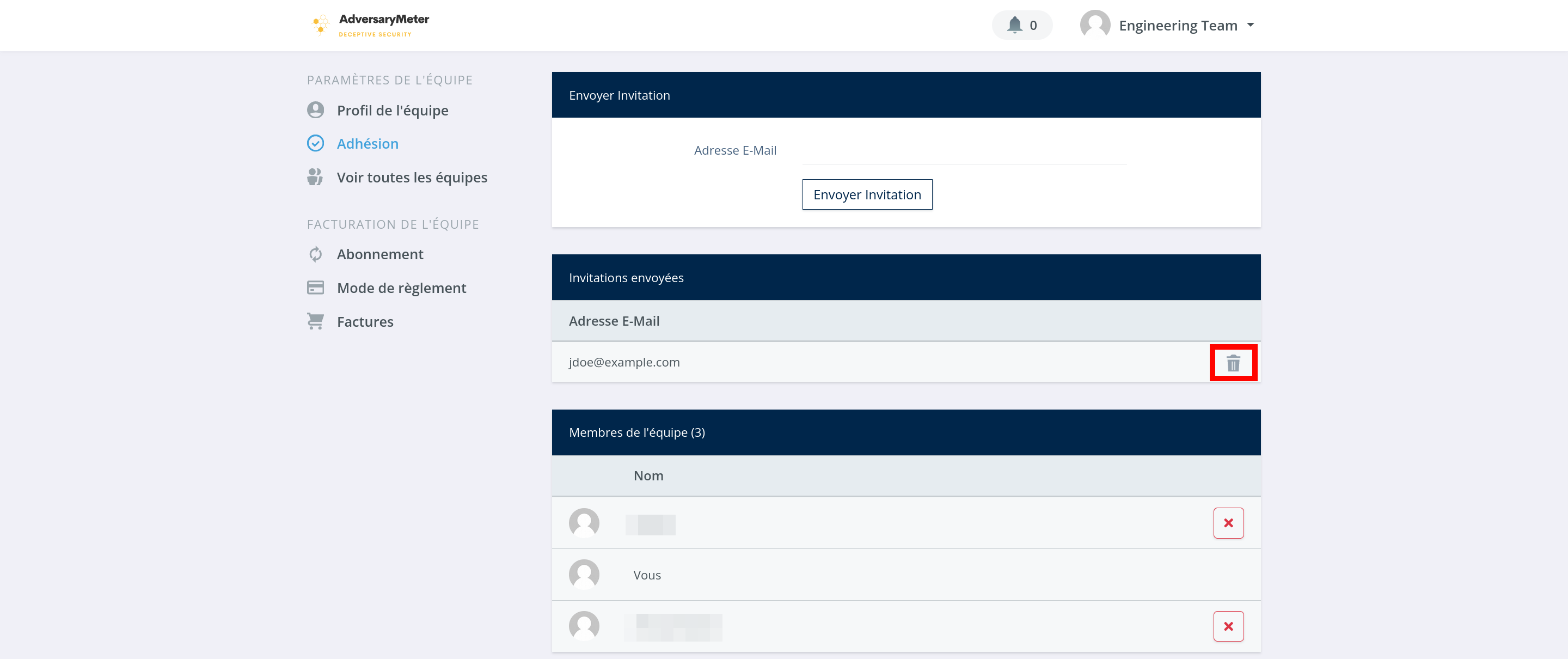The image size is (1568, 659).
Task: Click the Adhésion checkmark icon
Action: (315, 143)
